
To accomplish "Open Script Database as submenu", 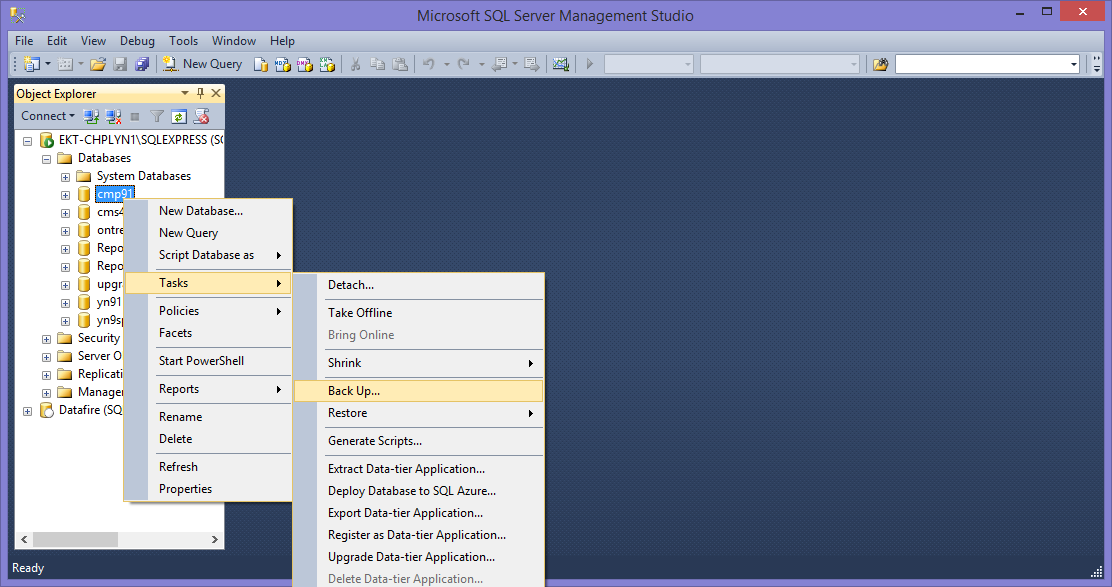I will (208, 255).
